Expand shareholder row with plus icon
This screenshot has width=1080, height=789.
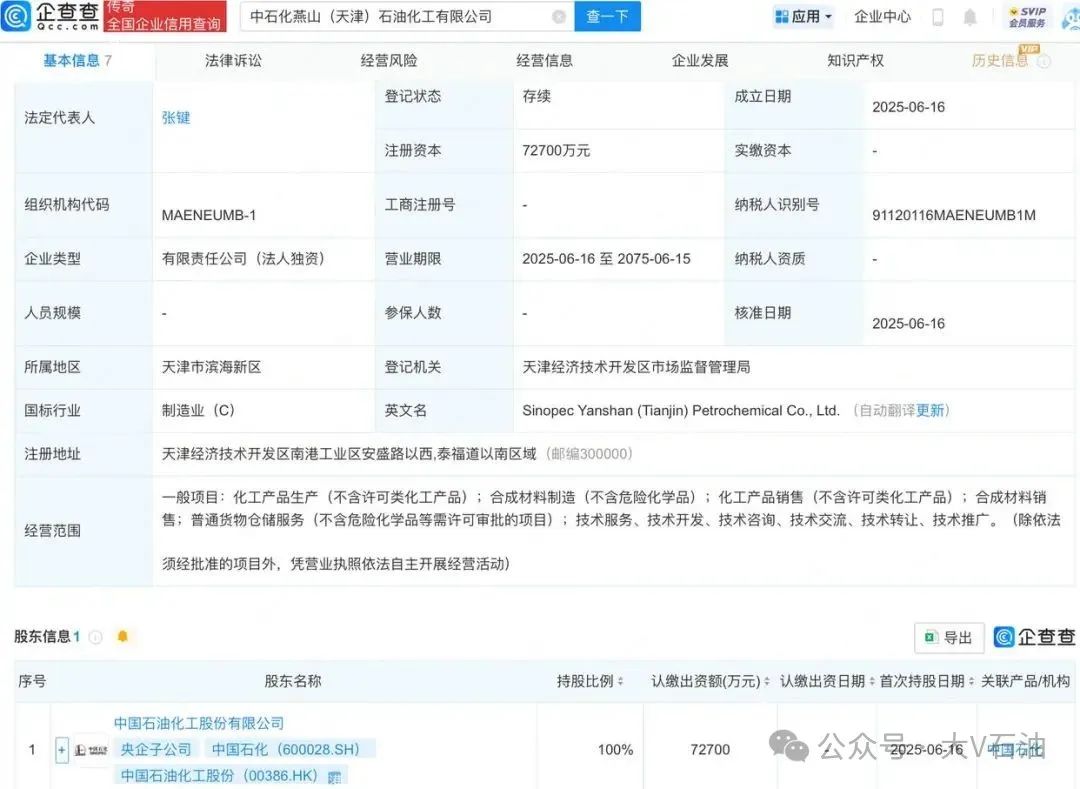coord(61,750)
